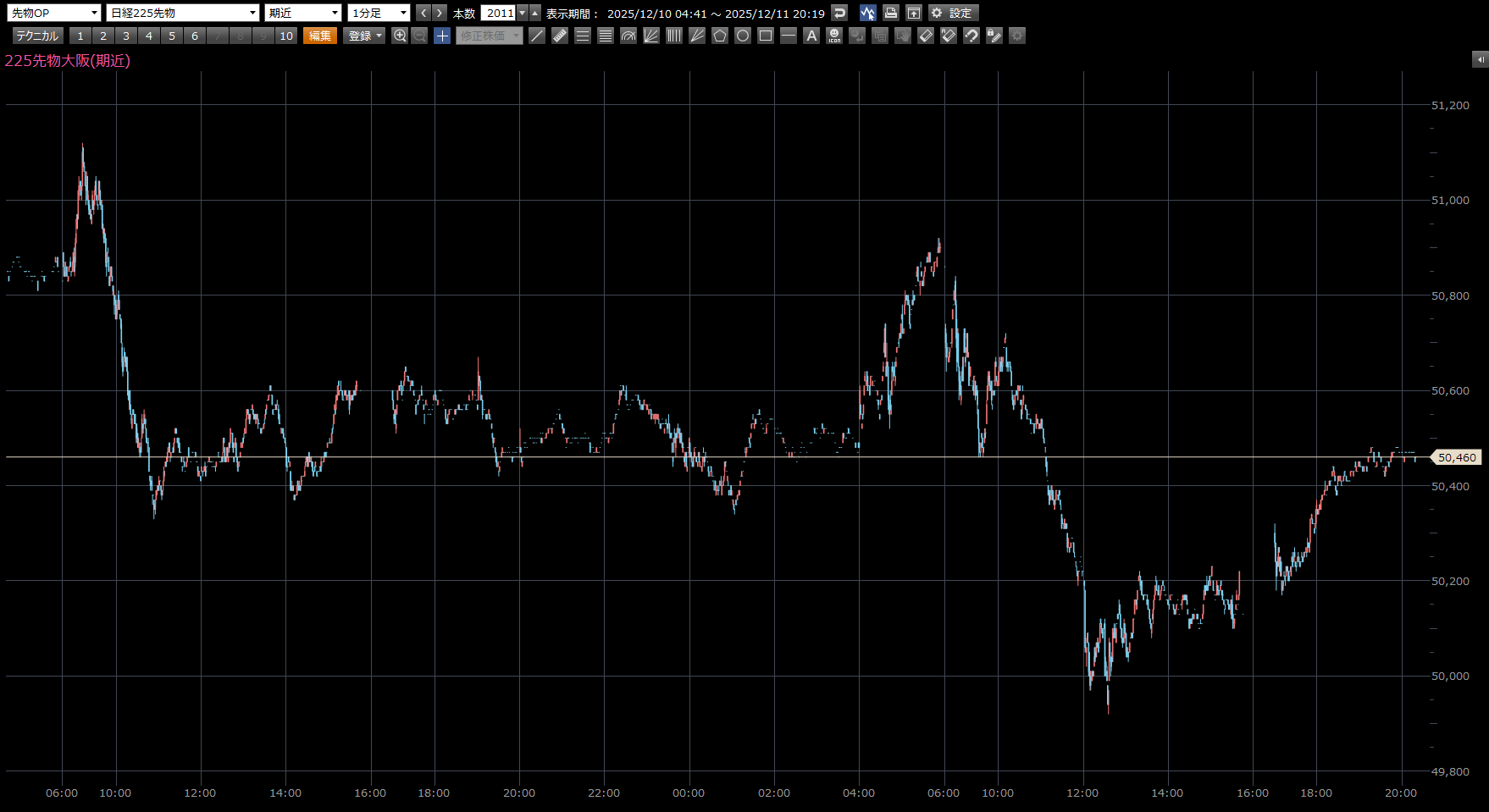Toggle the crosshair cursor button
The image size is (1489, 812).
[x=442, y=36]
